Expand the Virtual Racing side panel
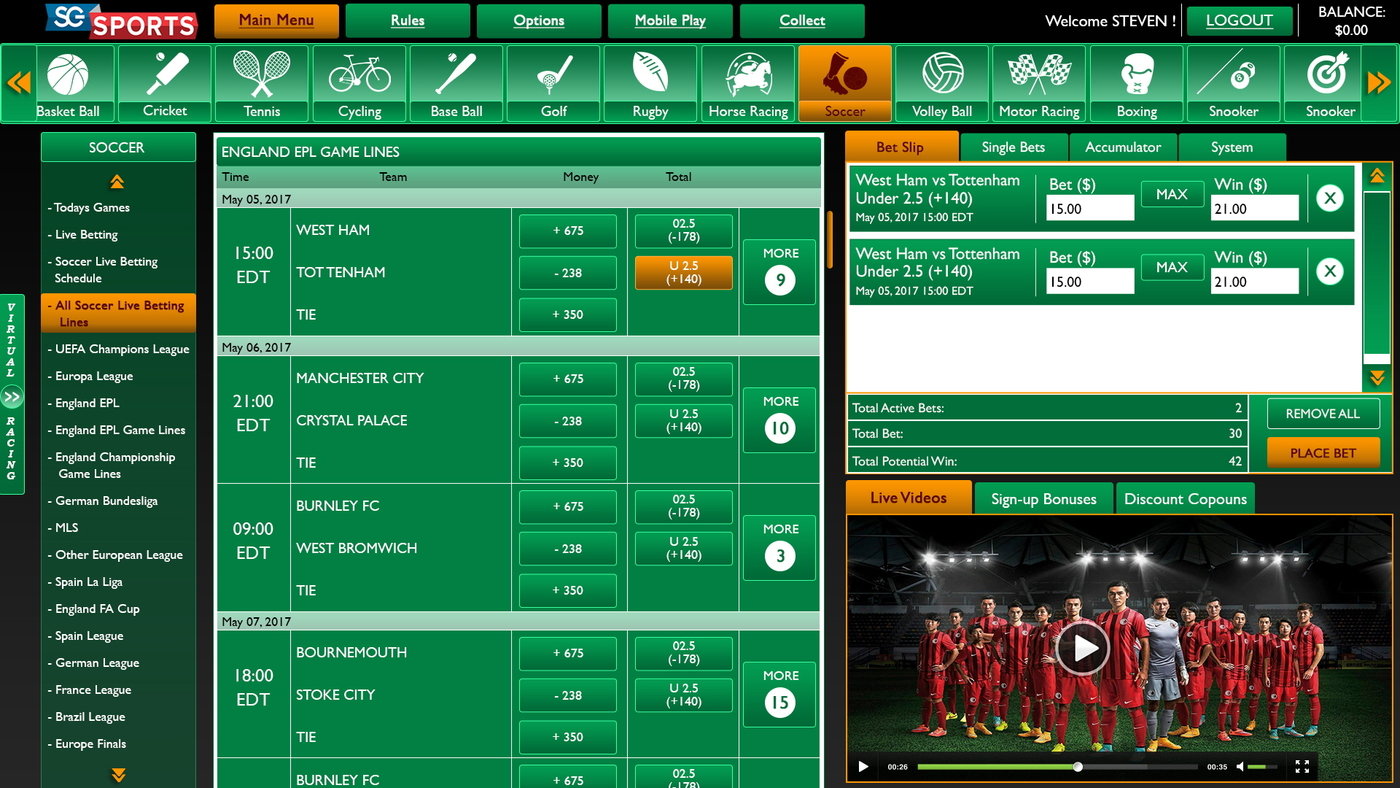This screenshot has height=788, width=1400. (12, 390)
